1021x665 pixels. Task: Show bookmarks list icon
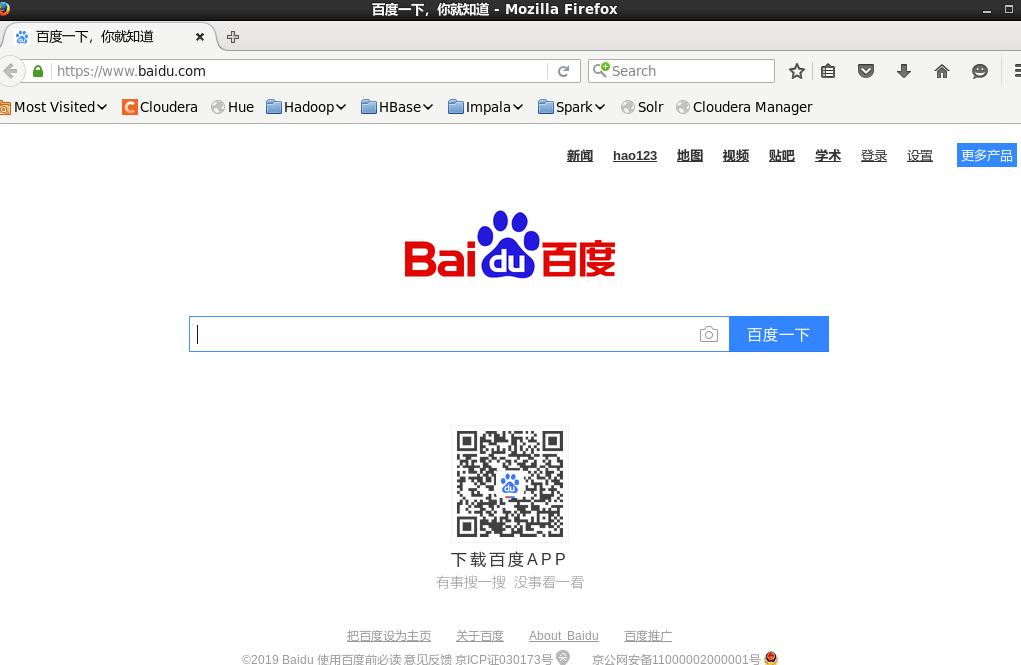[828, 71]
